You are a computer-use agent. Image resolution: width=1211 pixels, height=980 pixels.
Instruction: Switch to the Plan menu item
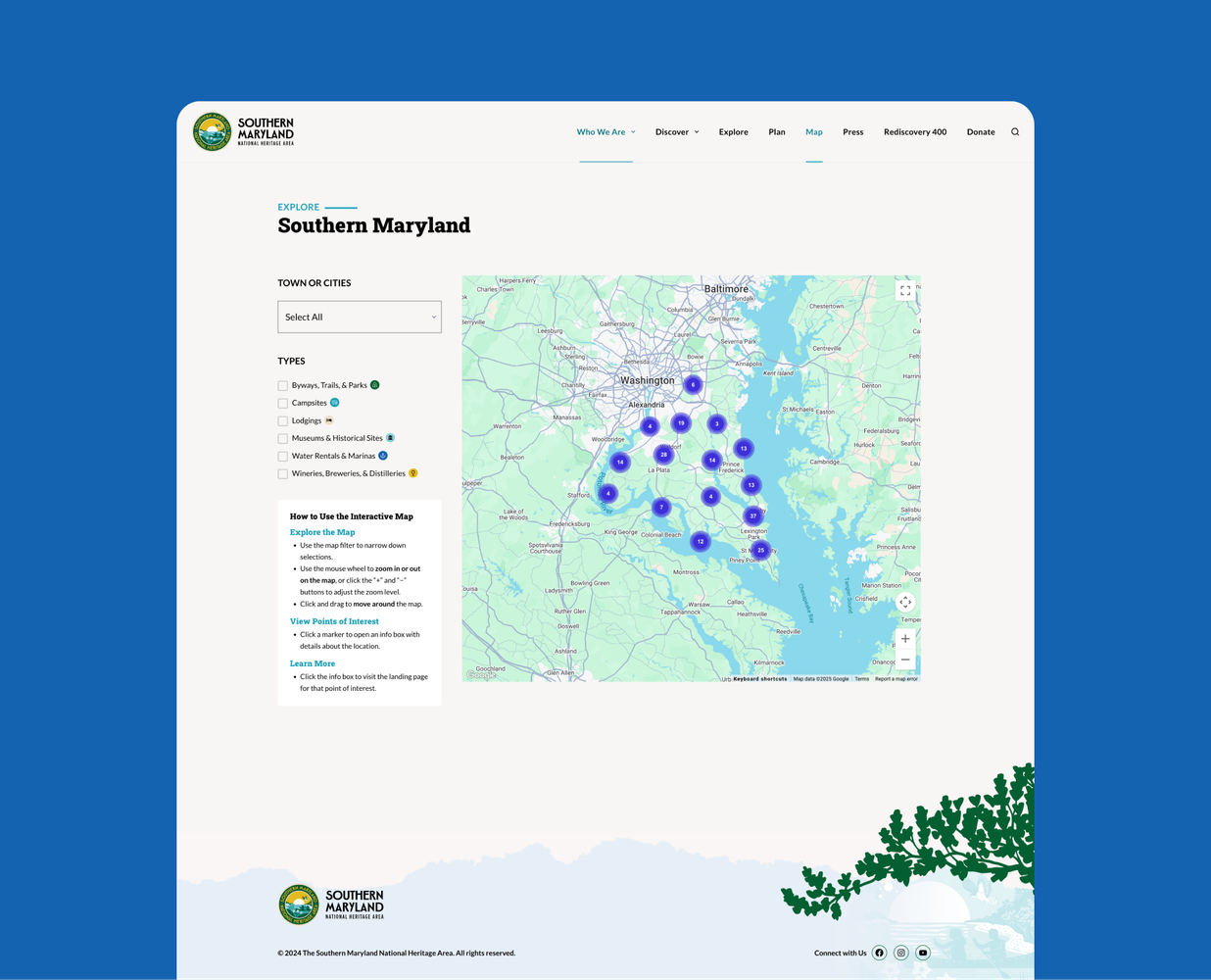(776, 131)
